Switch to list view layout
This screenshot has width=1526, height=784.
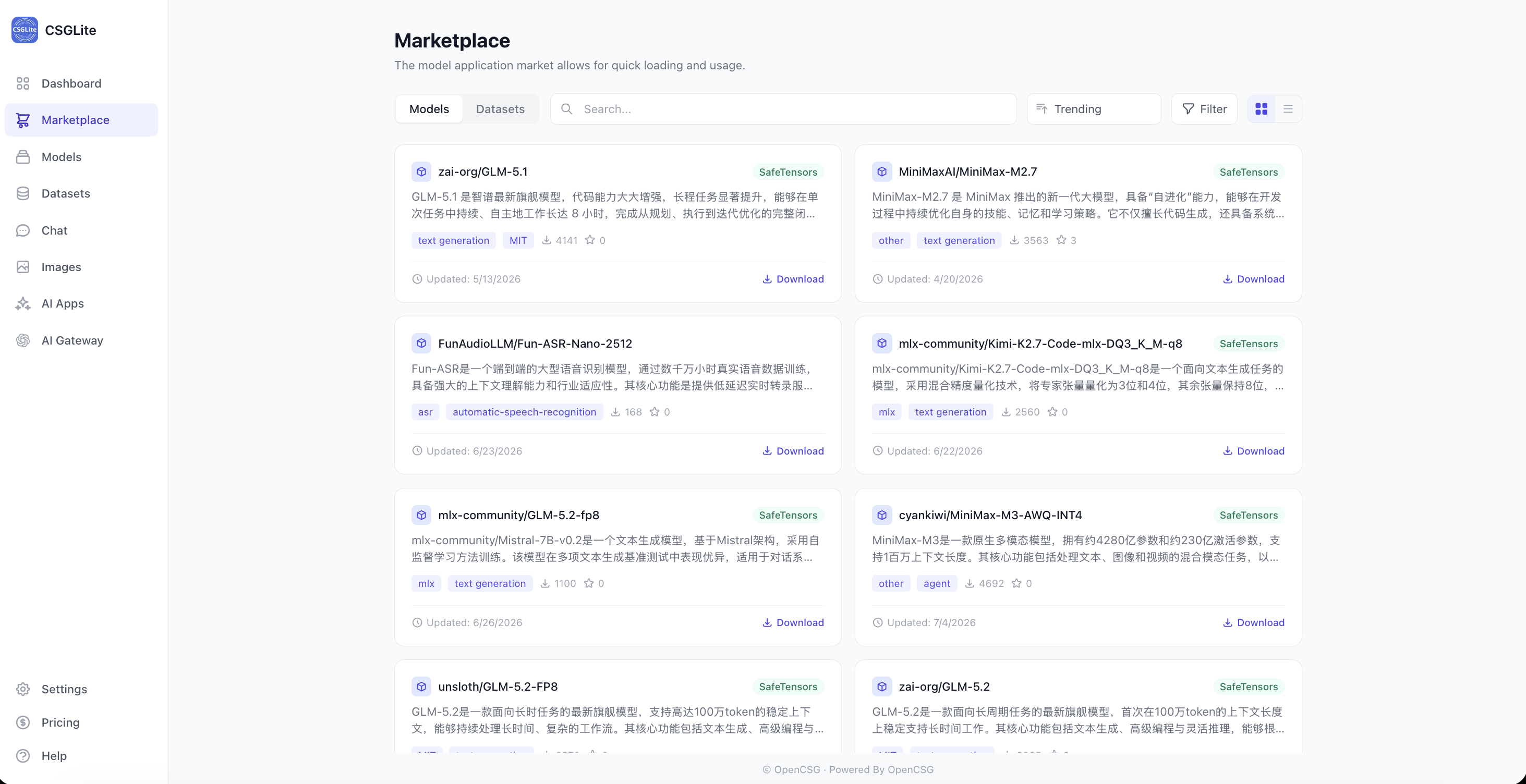click(x=1288, y=109)
